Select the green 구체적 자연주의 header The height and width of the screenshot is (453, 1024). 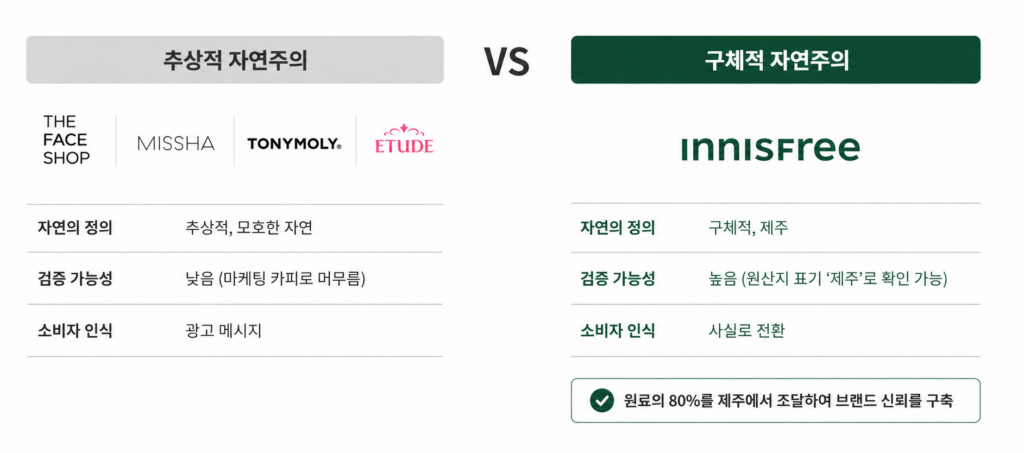click(x=775, y=59)
